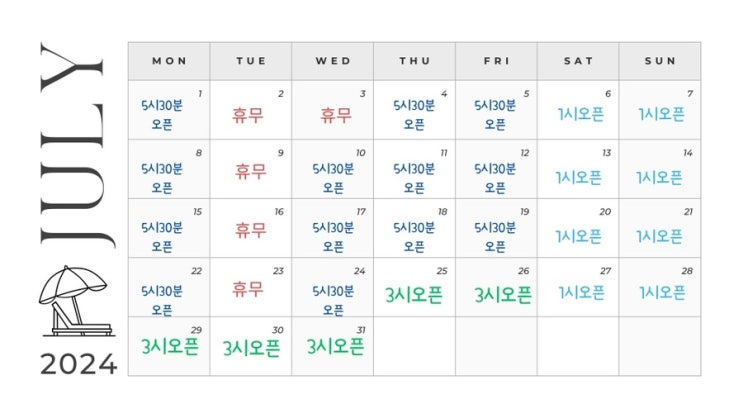743x418 pixels.
Task: Click July 10 Wednesday cell 5시30분 오픈
Action: 333,172
